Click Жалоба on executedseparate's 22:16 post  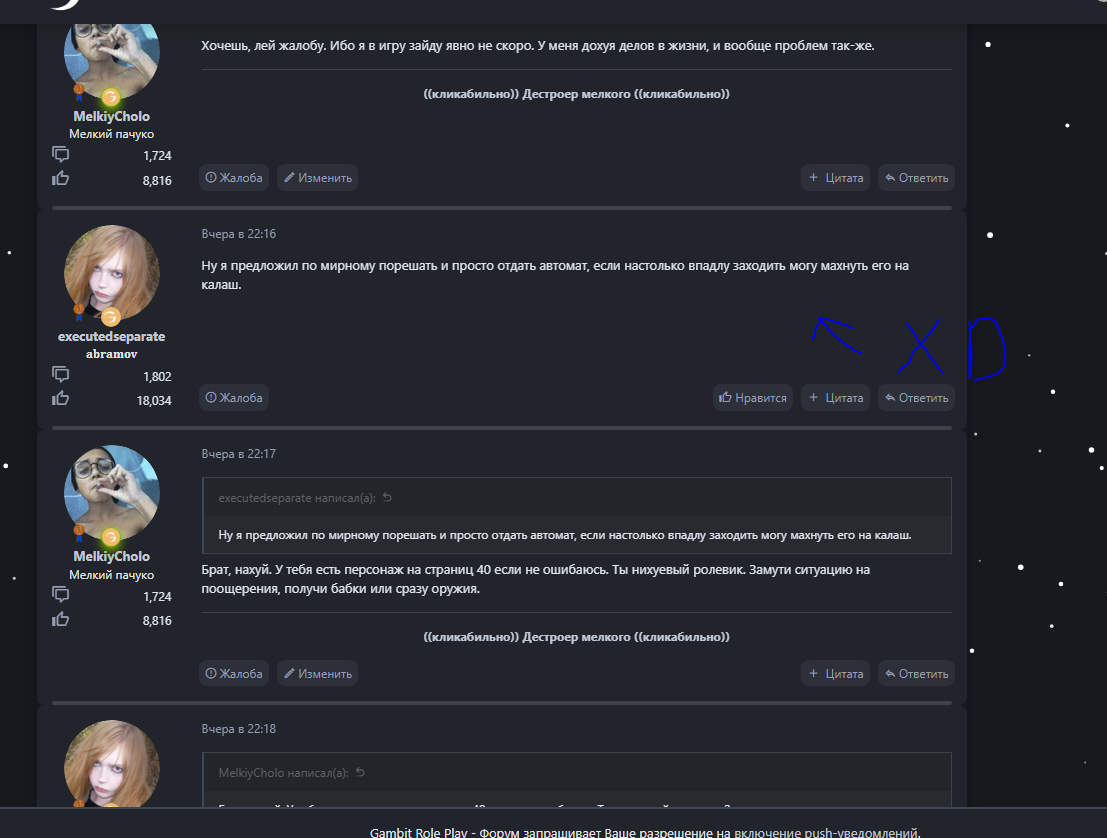234,397
